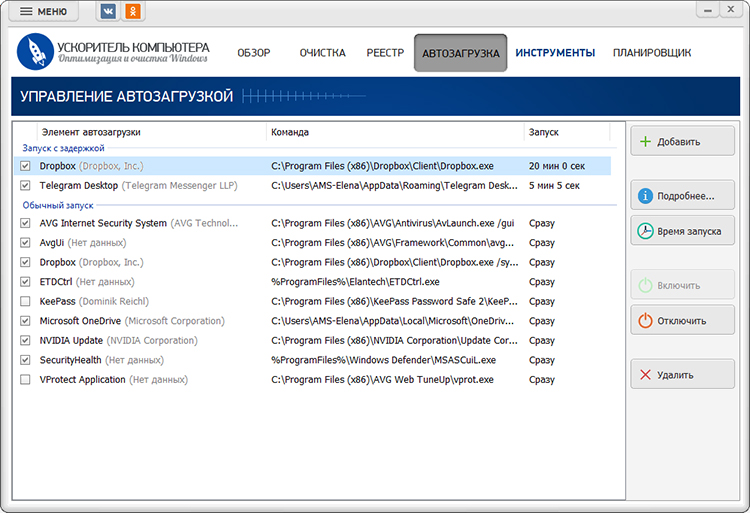The width and height of the screenshot is (750, 513).
Task: Click the Запуск с задержкой group header
Action: point(63,148)
